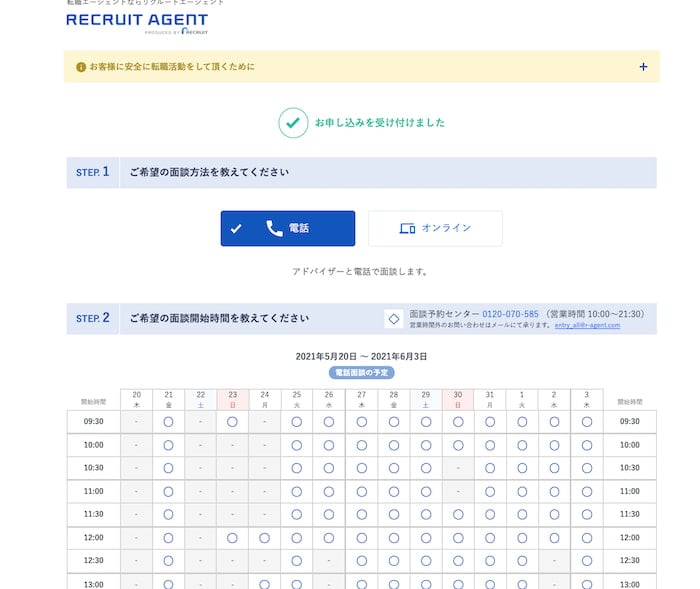The image size is (700, 589).
Task: Select 12:30 slot on May 25
Action: (296, 561)
